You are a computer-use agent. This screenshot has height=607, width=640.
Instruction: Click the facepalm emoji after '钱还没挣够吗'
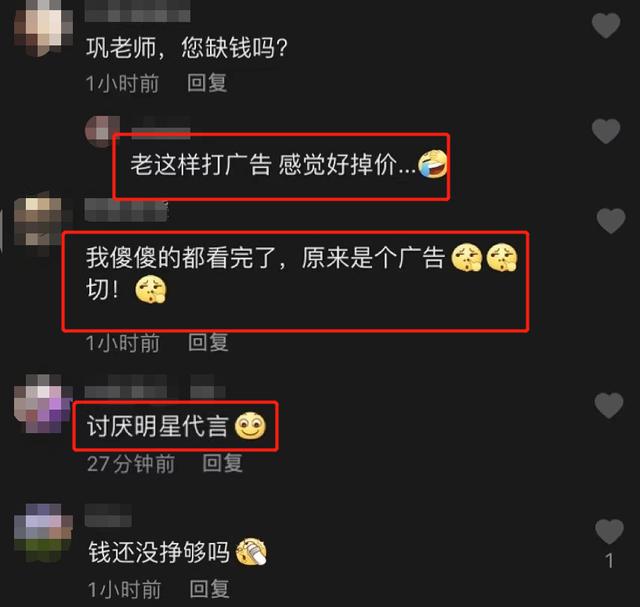point(251,552)
